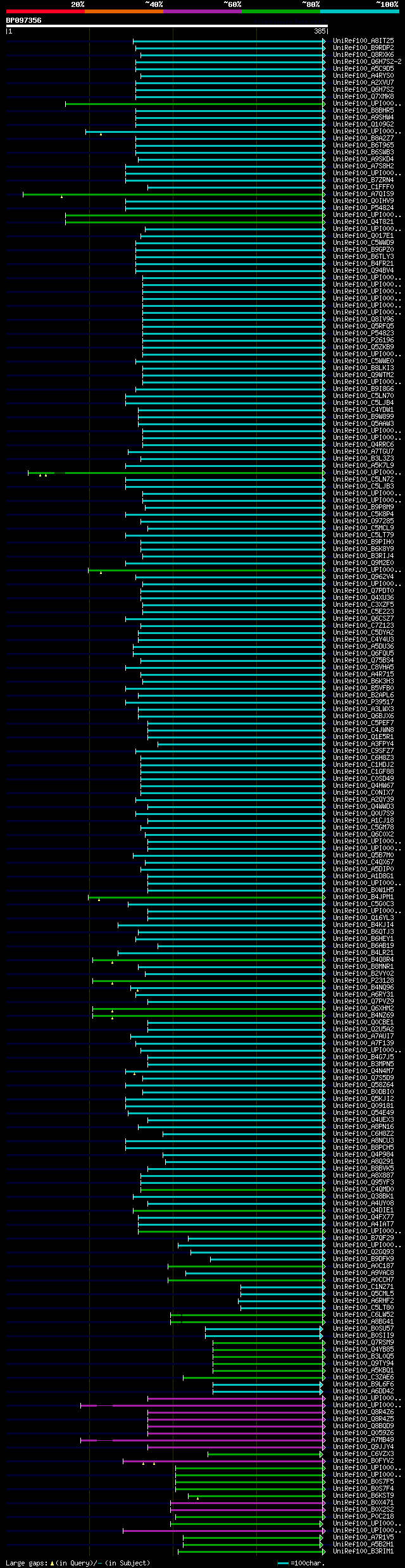Click label UniRef100_B0W1H5

(363, 890)
